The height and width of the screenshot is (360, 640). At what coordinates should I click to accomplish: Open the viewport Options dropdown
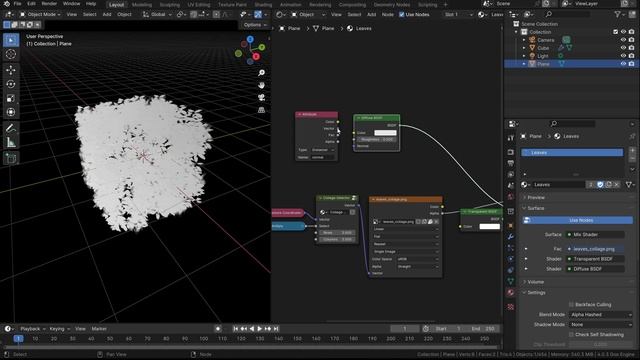pos(255,25)
